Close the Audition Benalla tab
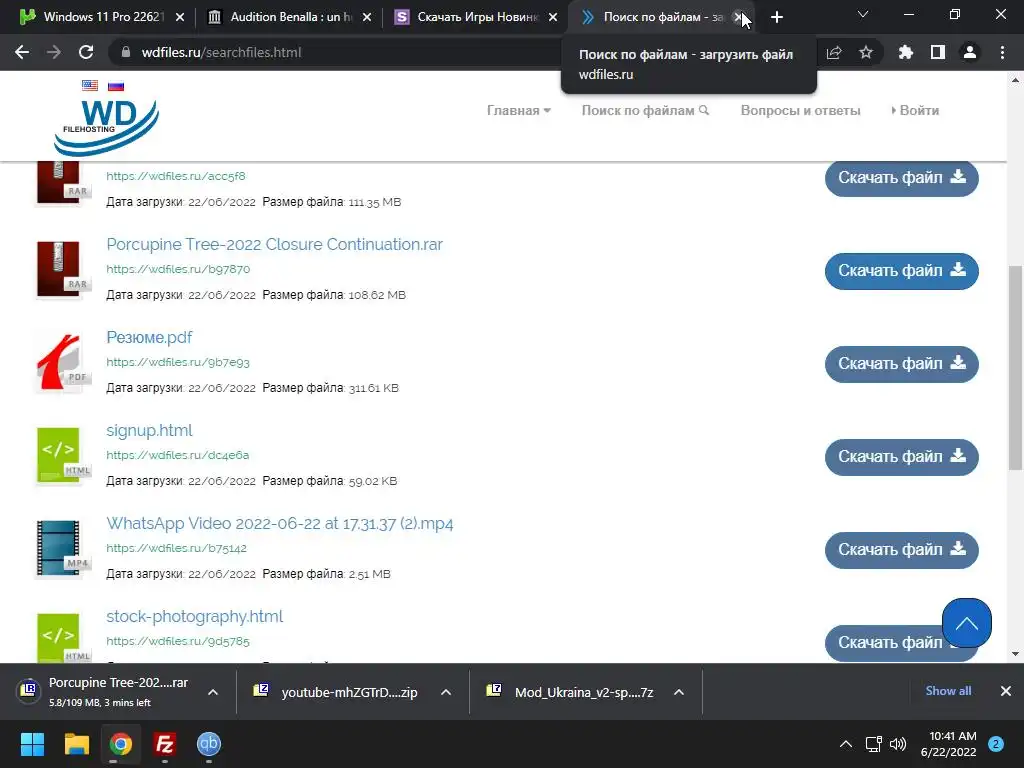Image resolution: width=1024 pixels, height=768 pixels. click(x=367, y=17)
